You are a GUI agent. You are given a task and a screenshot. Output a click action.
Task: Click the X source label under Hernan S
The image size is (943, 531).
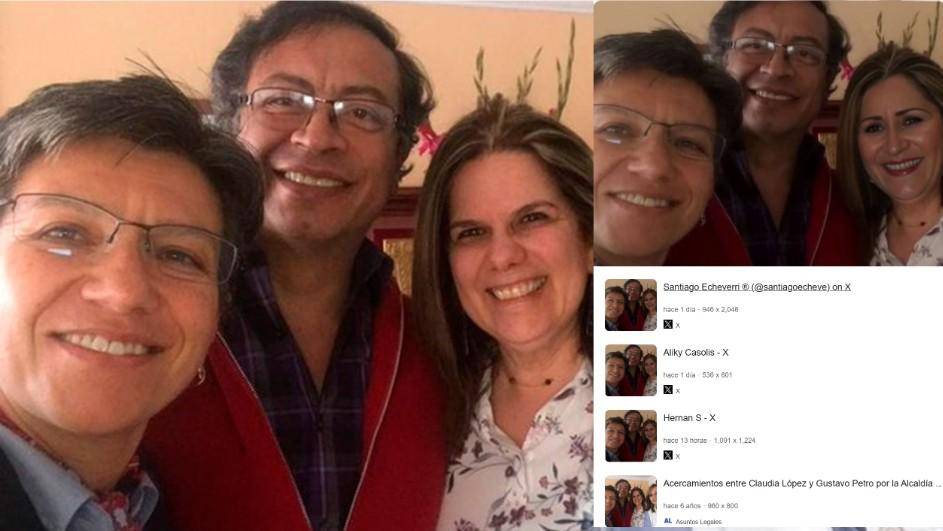[x=678, y=456]
